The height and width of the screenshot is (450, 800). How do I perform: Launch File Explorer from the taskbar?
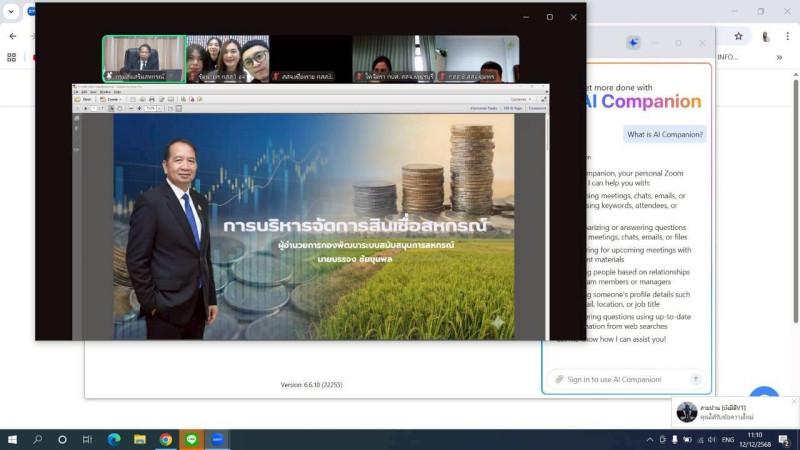[x=139, y=439]
